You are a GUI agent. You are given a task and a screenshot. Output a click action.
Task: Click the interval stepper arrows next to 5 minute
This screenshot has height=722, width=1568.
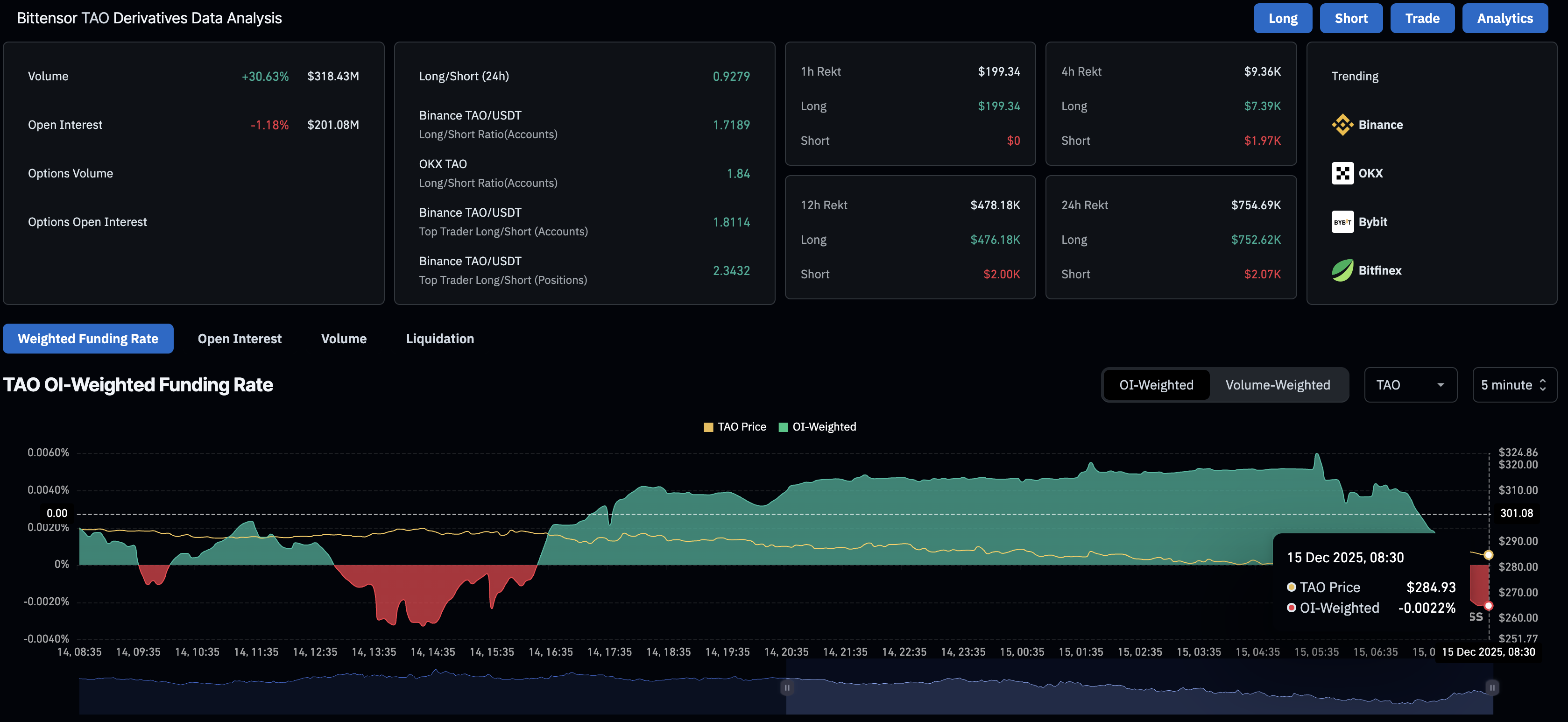point(1543,385)
